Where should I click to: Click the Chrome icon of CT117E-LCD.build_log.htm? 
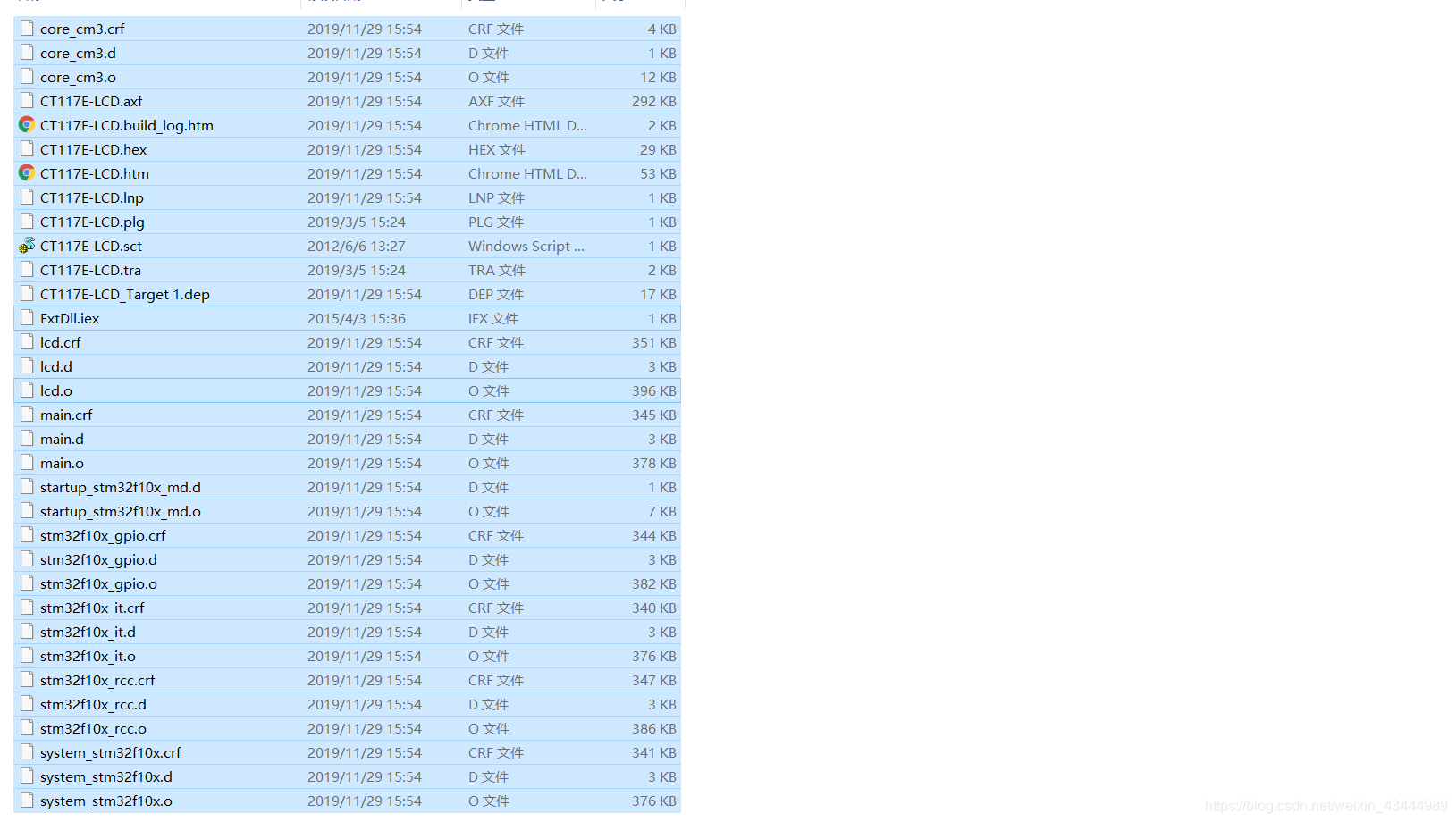pyautogui.click(x=27, y=125)
